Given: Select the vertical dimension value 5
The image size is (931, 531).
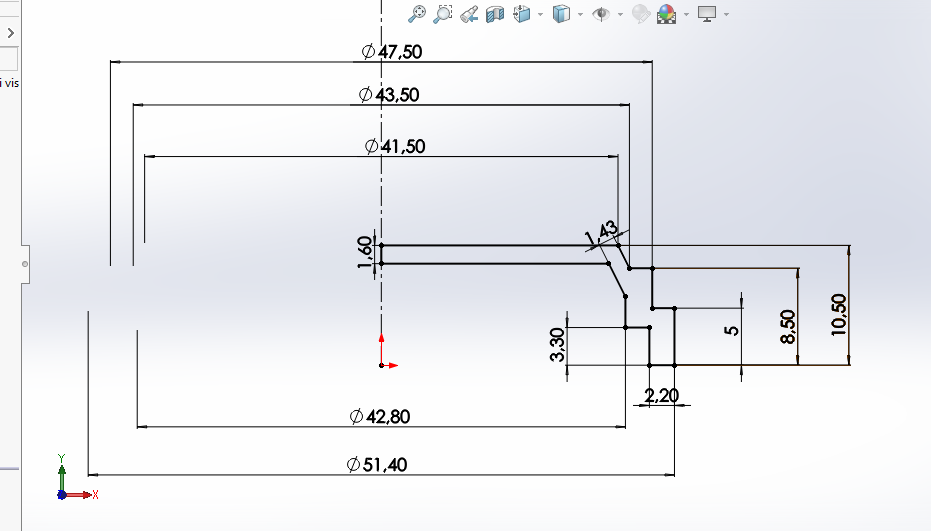Looking at the screenshot, I should point(732,330).
